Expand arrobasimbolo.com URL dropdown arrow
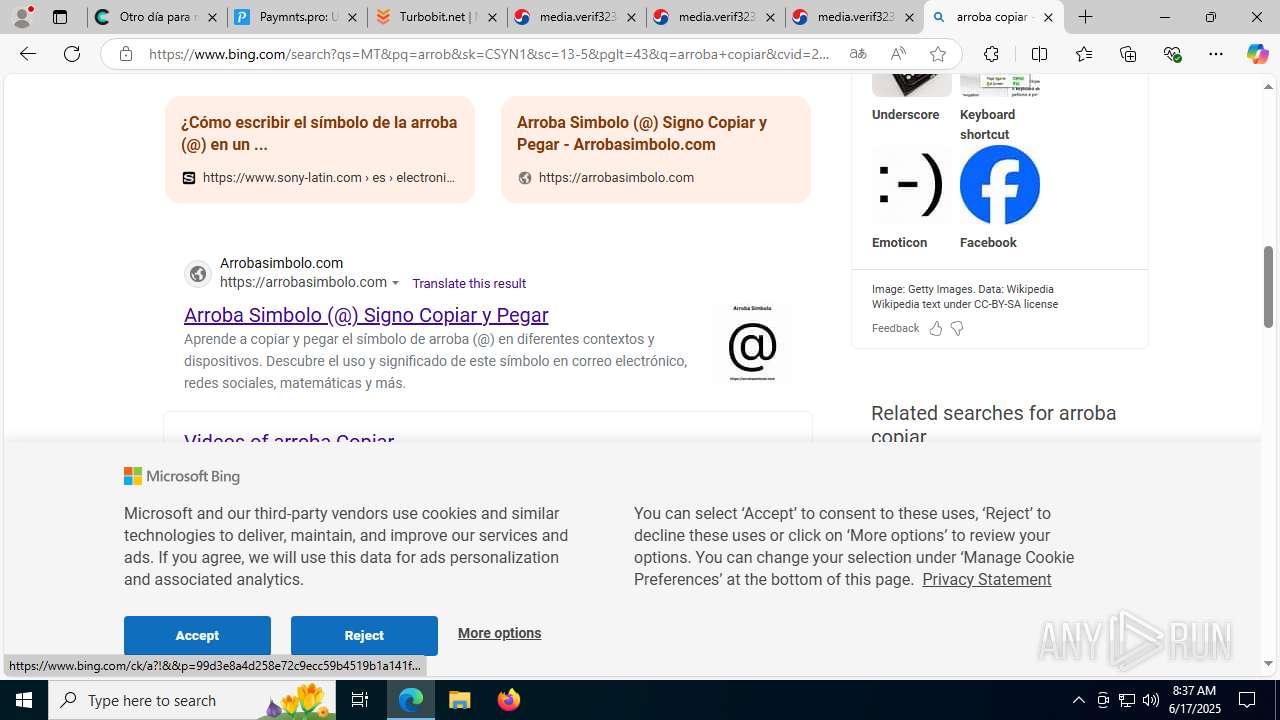1280x720 pixels. click(x=396, y=283)
